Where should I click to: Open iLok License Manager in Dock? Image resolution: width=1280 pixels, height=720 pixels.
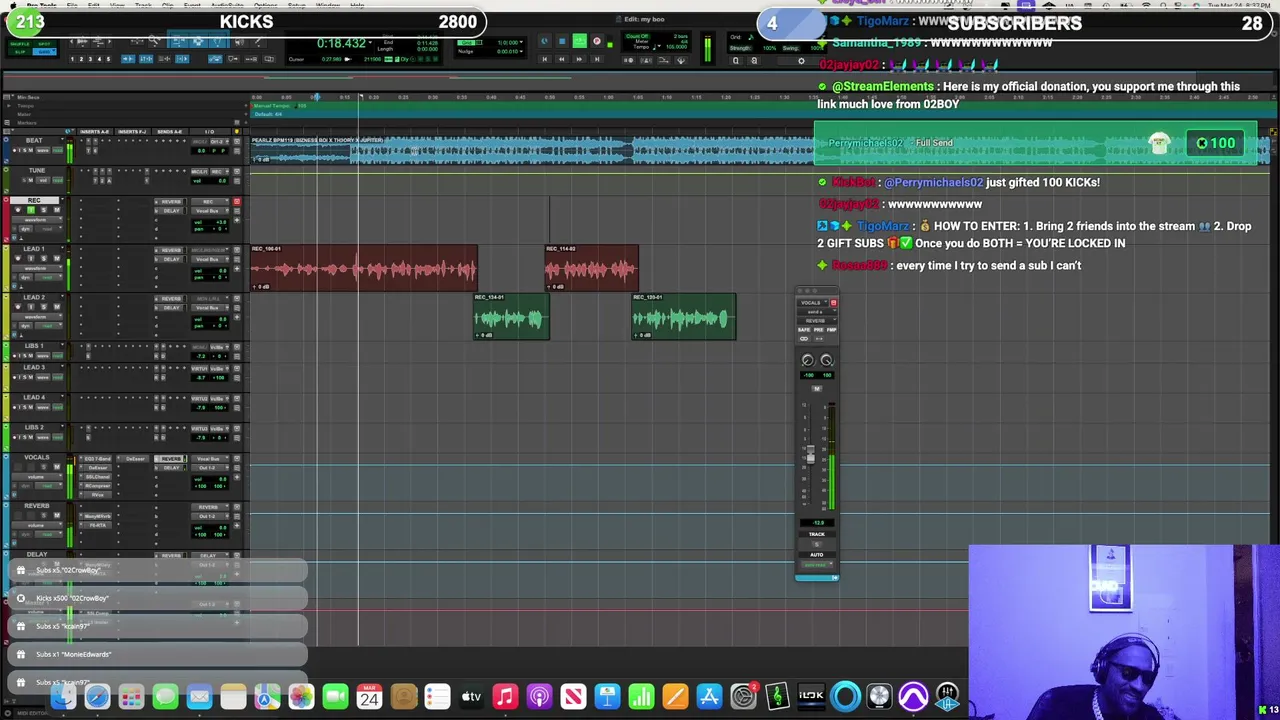coord(811,696)
